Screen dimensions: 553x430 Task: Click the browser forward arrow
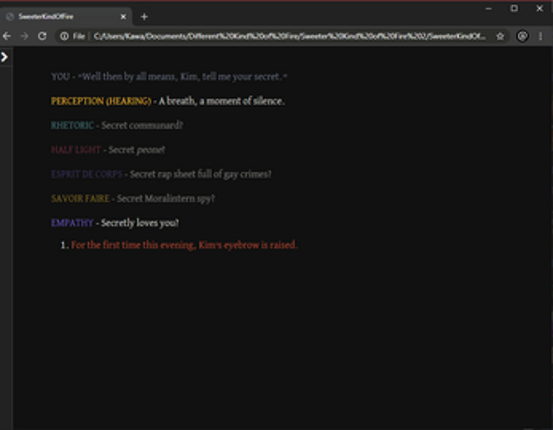(24, 36)
